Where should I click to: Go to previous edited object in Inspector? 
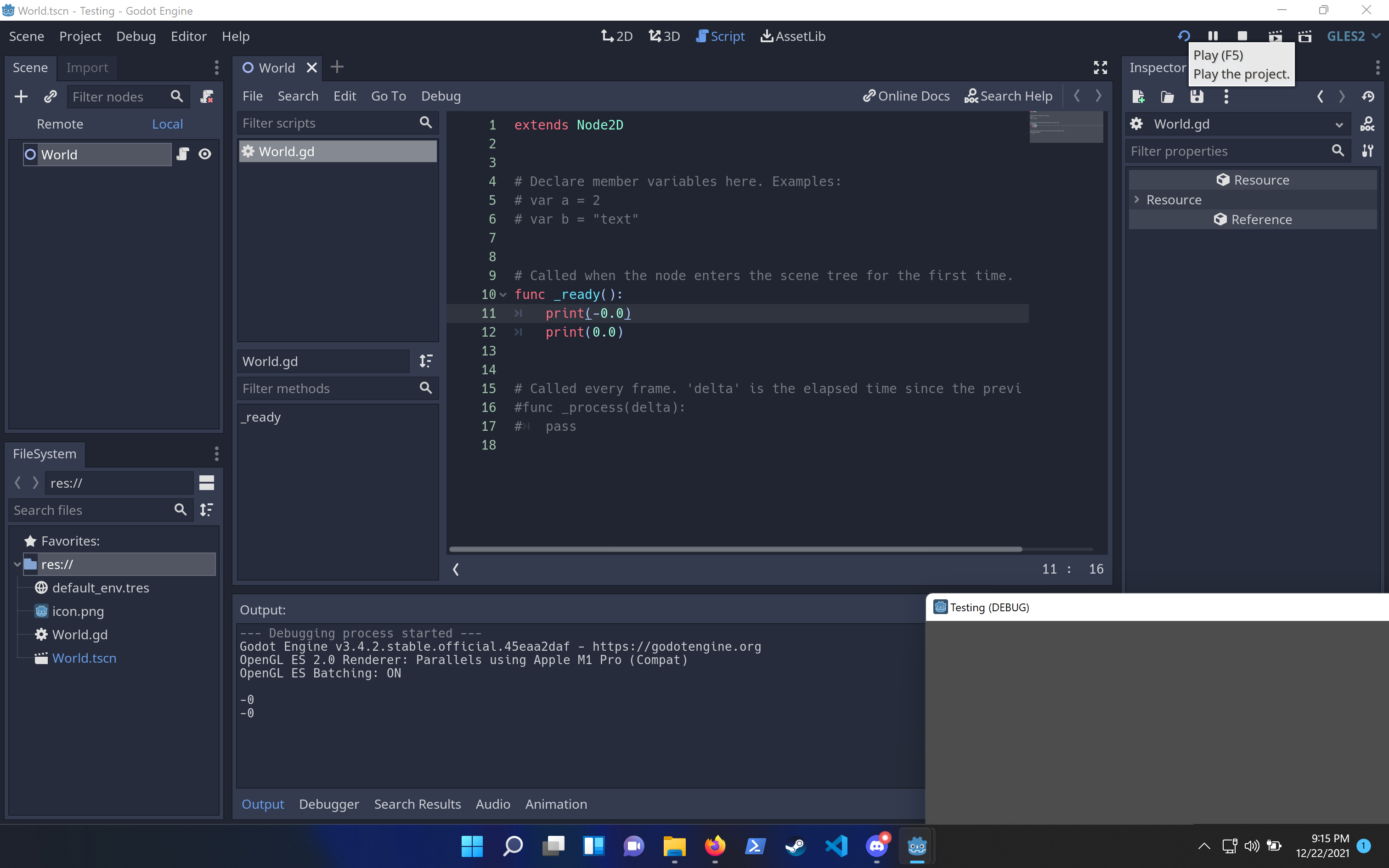[1320, 96]
